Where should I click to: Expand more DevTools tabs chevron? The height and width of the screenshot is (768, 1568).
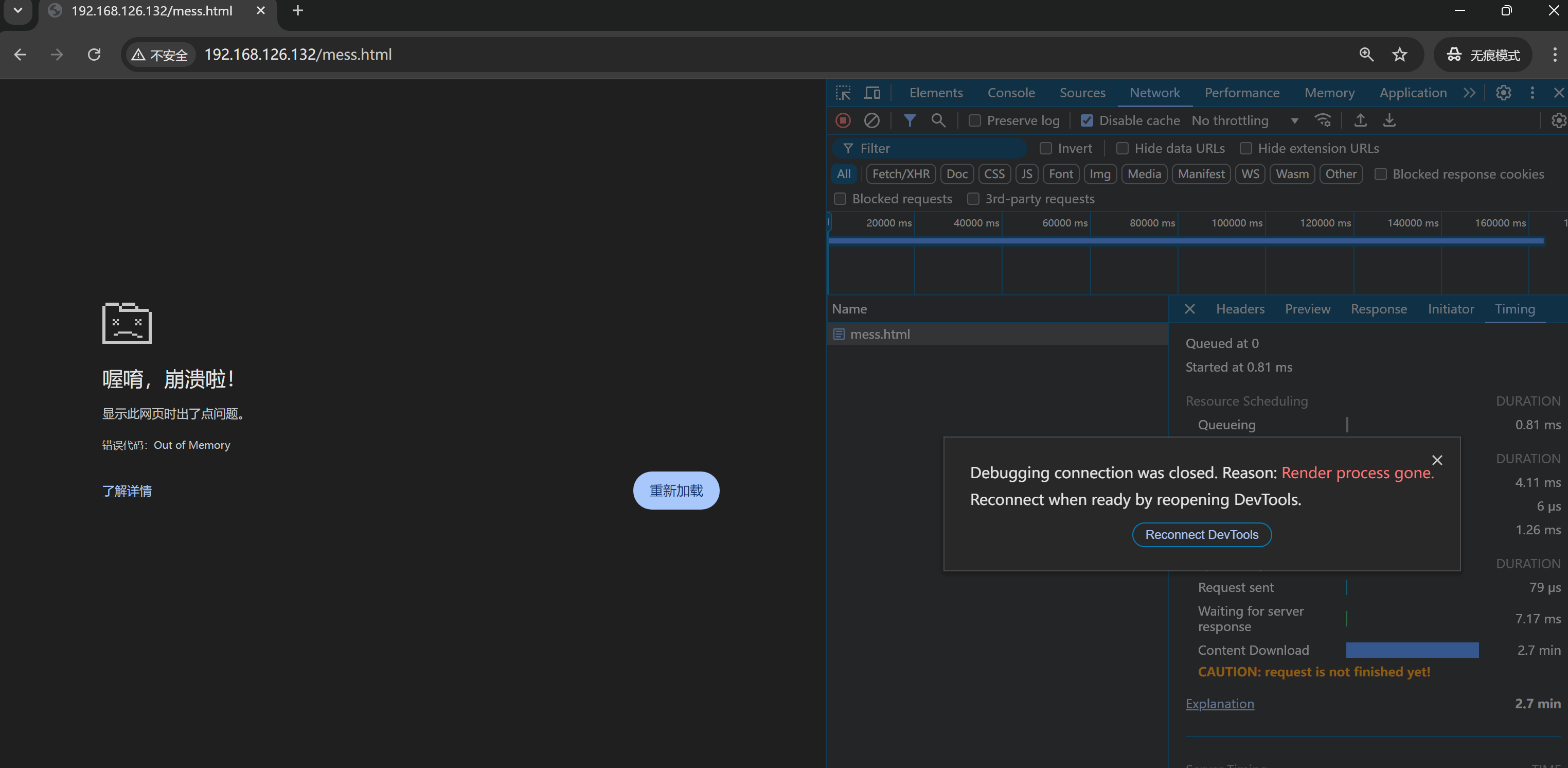pyautogui.click(x=1469, y=93)
